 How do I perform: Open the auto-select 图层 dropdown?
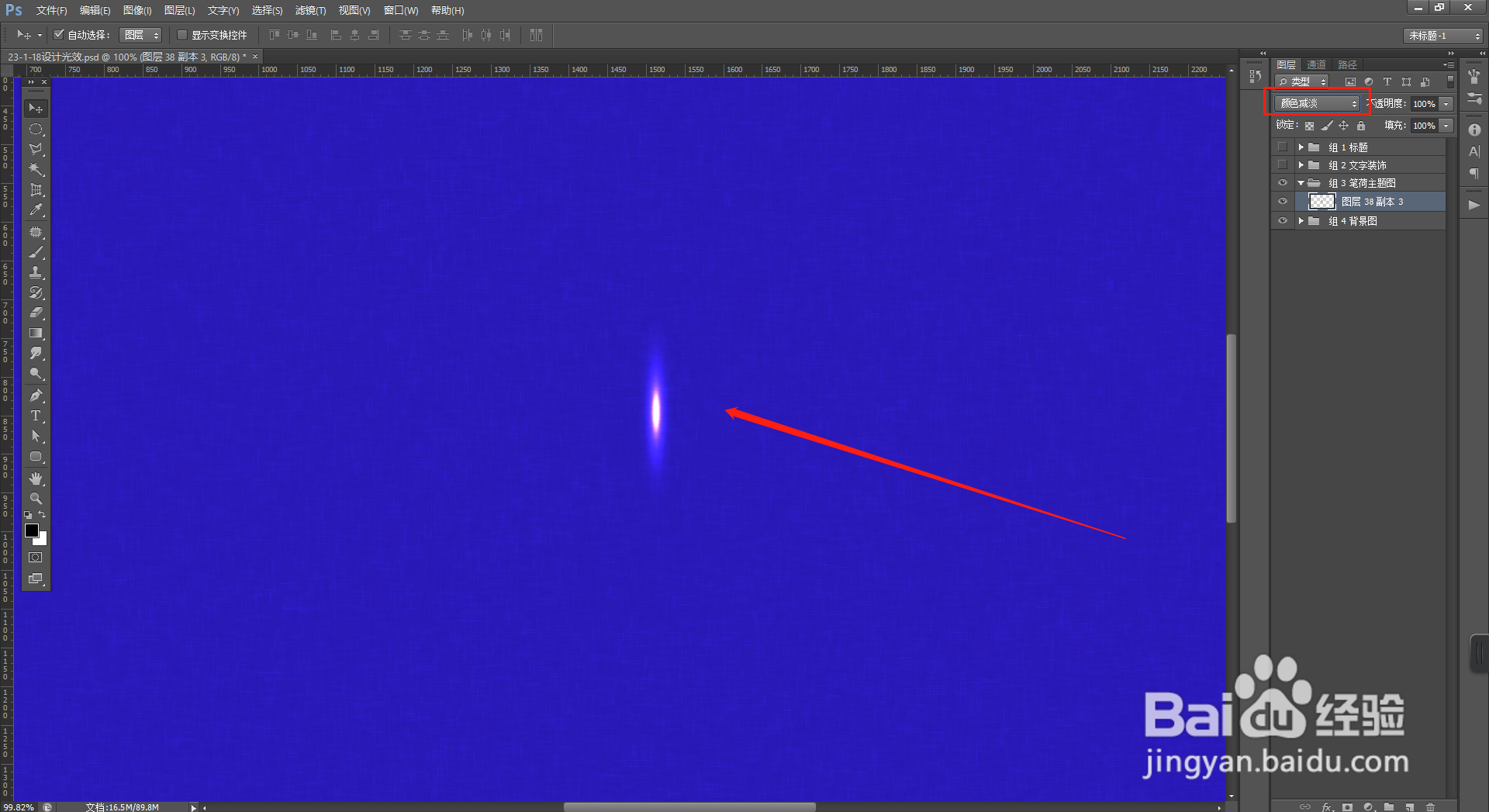click(x=140, y=35)
